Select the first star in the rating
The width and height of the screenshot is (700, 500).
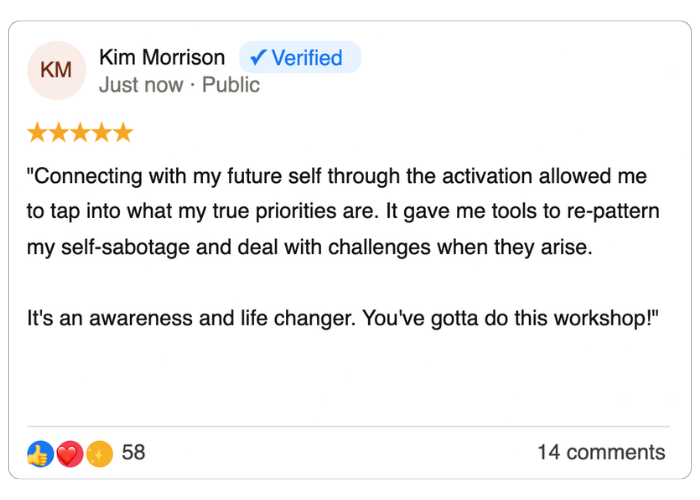pyautogui.click(x=37, y=132)
